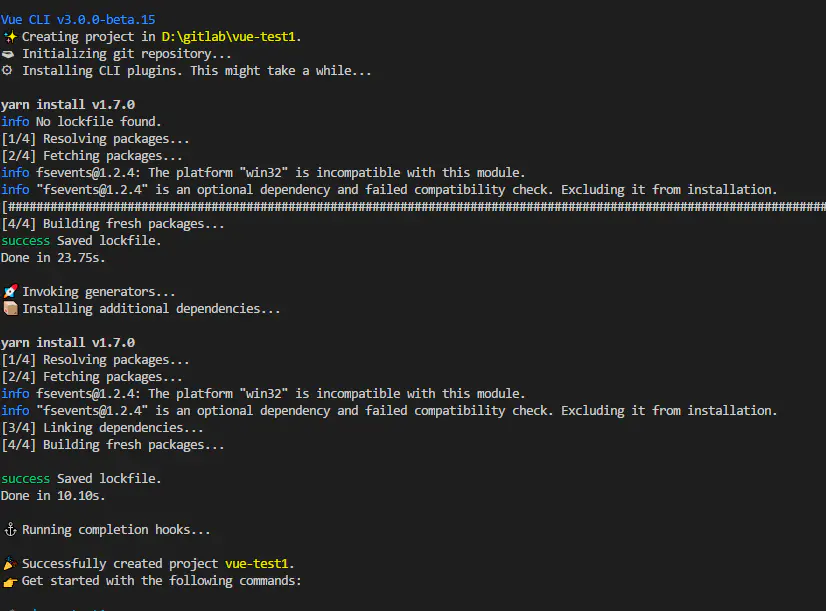This screenshot has height=611, width=826.
Task: Click the icon beside Initializing git repository
Action: point(8,54)
